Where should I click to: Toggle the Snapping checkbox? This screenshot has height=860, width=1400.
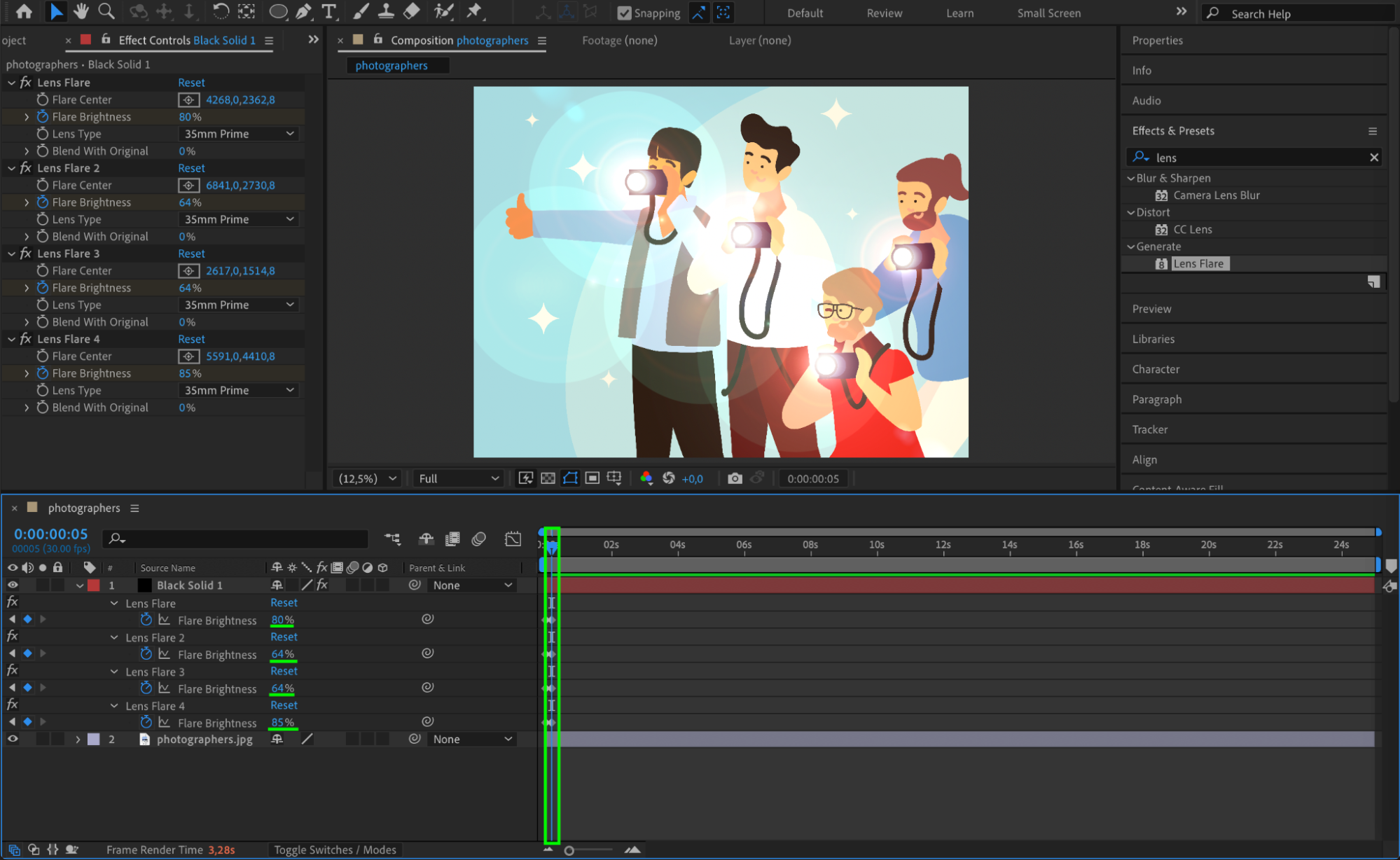tap(624, 13)
